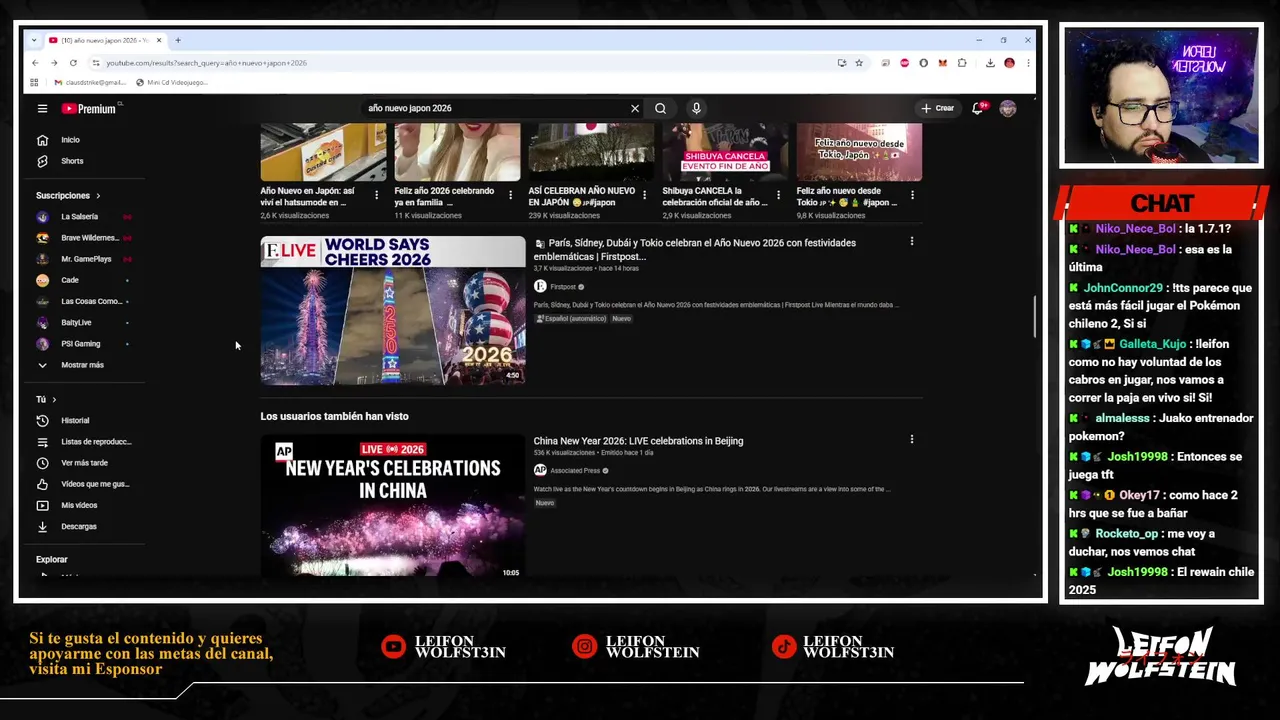
Task: Click the Español (automático) caption badge
Action: click(571, 318)
